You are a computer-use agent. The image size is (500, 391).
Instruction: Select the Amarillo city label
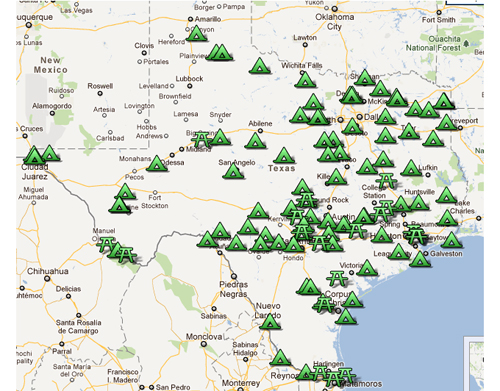pos(207,19)
